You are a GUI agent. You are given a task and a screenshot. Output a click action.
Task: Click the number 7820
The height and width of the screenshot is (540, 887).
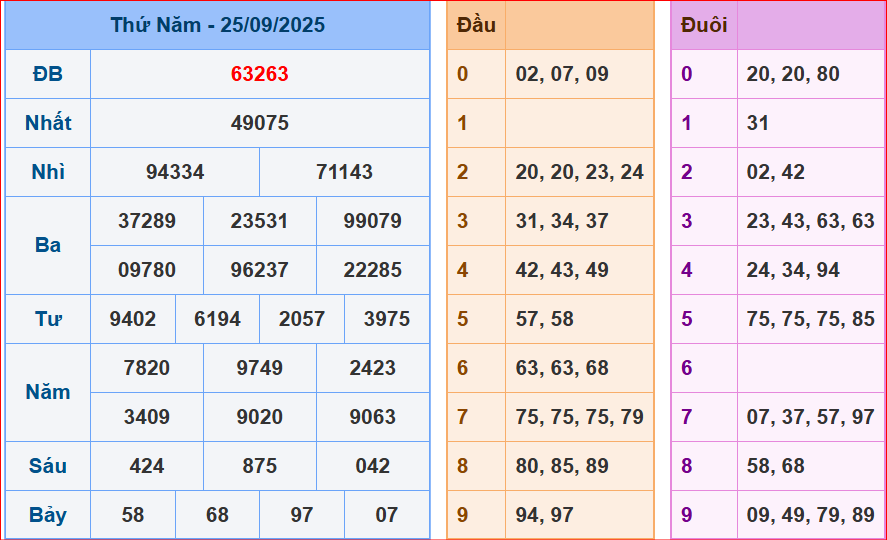(x=147, y=368)
